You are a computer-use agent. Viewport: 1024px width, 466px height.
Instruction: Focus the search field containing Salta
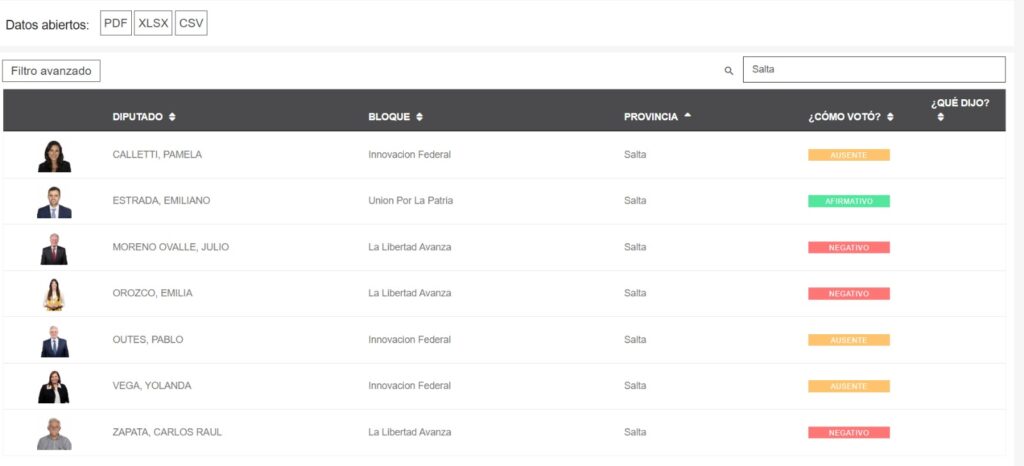point(874,69)
